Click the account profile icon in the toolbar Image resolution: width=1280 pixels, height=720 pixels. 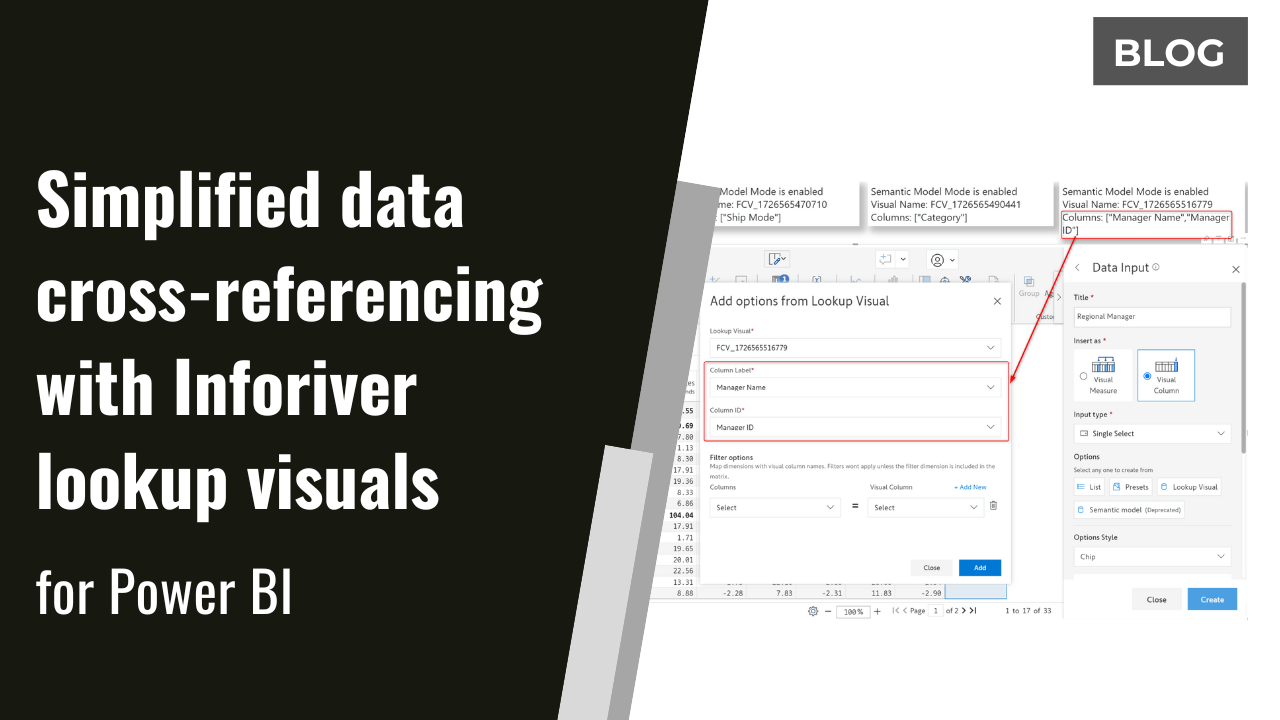coord(937,259)
